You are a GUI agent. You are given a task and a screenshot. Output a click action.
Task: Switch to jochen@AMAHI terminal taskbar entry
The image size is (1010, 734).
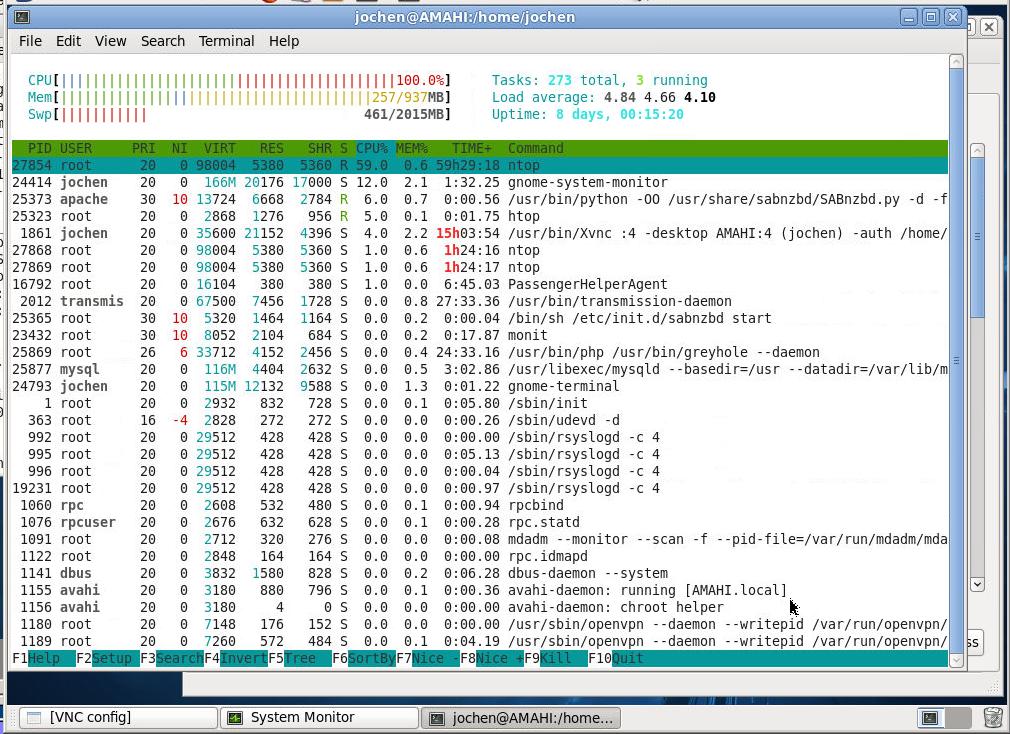(520, 718)
